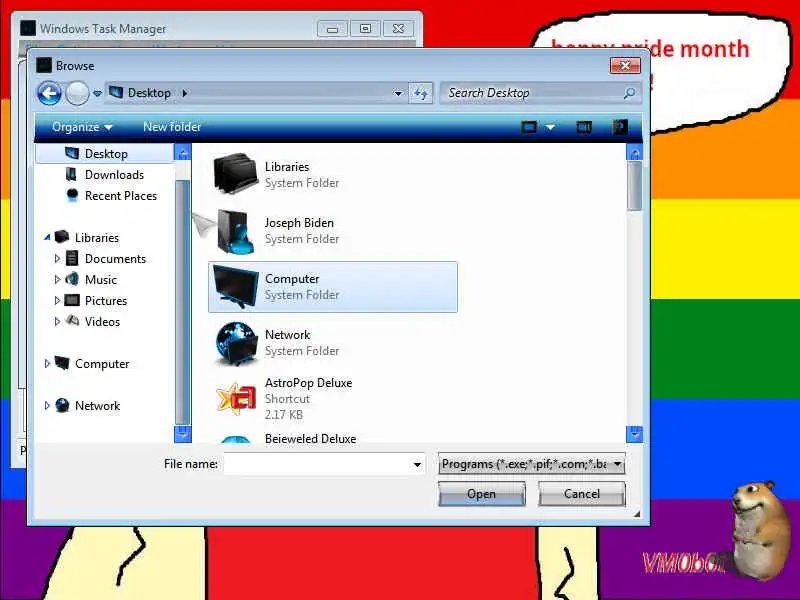800x600 pixels.
Task: Click the Open button
Action: pyautogui.click(x=481, y=494)
